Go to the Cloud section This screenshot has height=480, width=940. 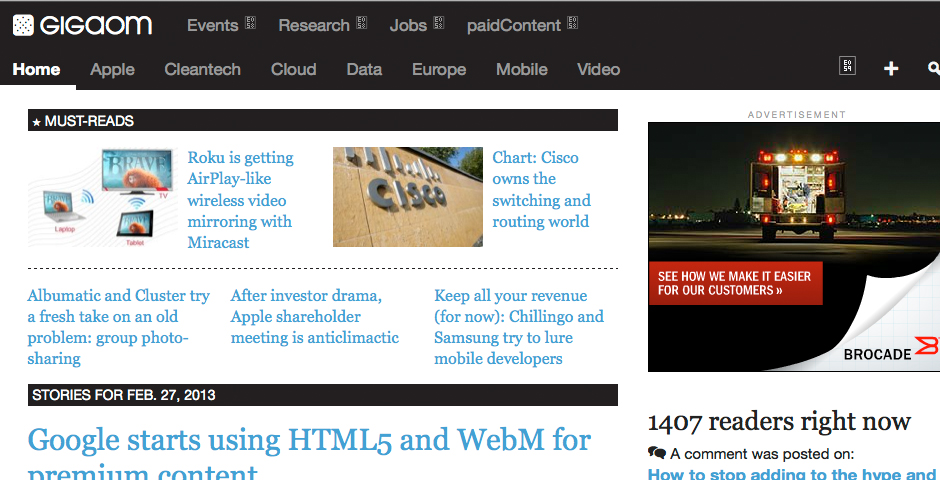293,70
